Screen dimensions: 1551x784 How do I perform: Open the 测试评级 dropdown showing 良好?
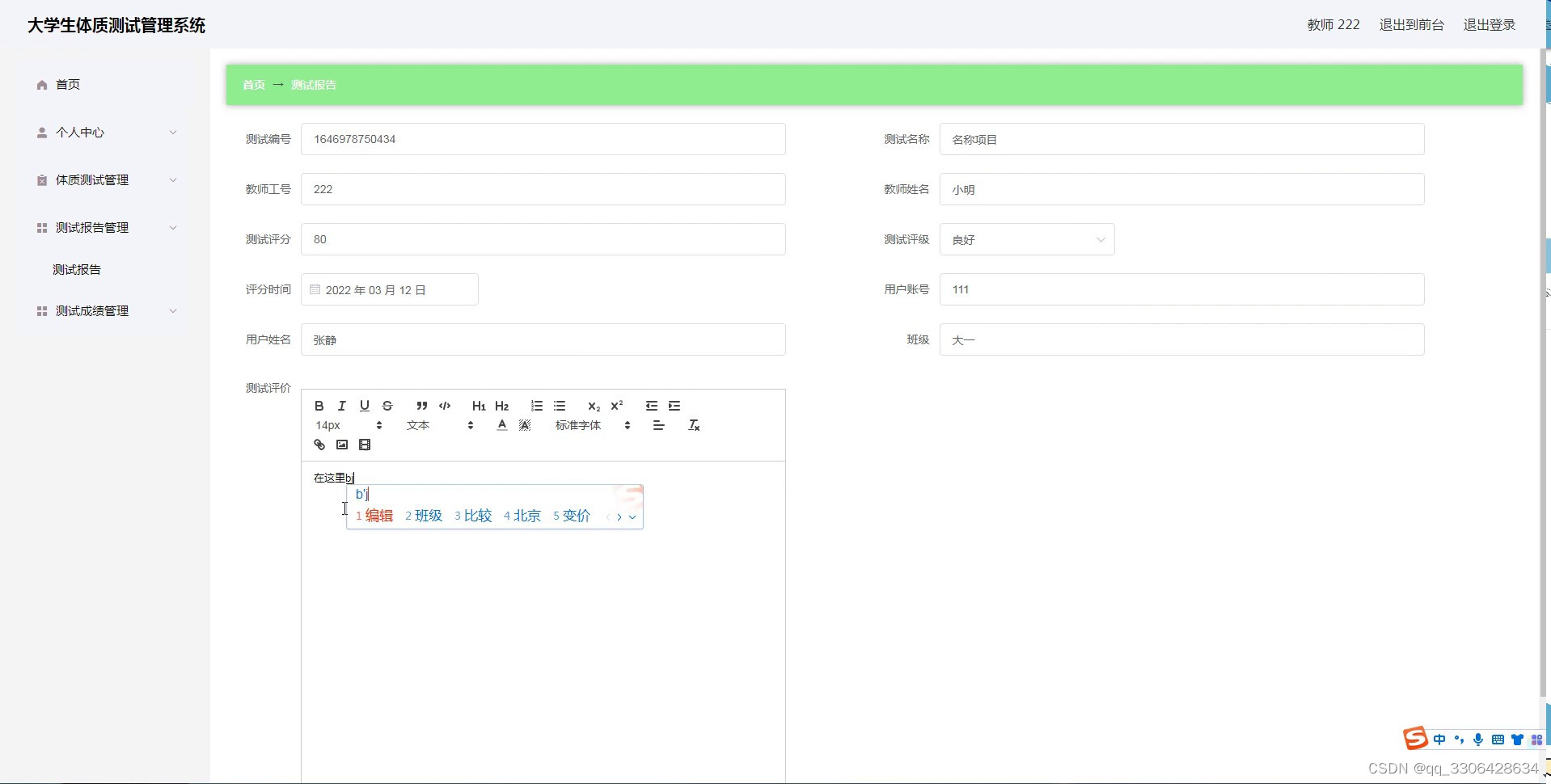[x=1027, y=239]
